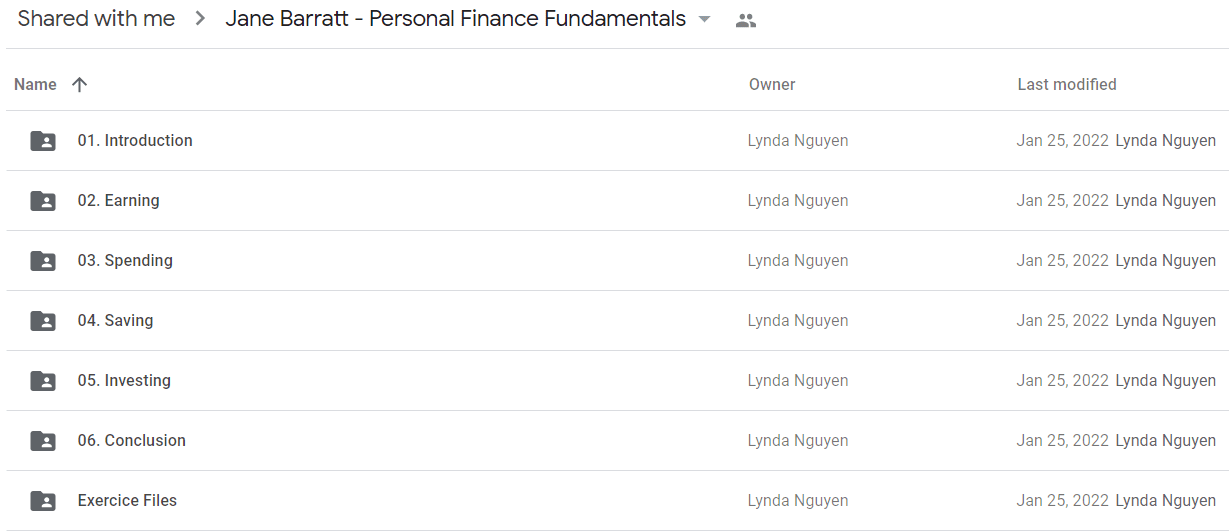Select the folder icon next to 03. Spending
This screenshot has height=531, width=1229.
[43, 261]
